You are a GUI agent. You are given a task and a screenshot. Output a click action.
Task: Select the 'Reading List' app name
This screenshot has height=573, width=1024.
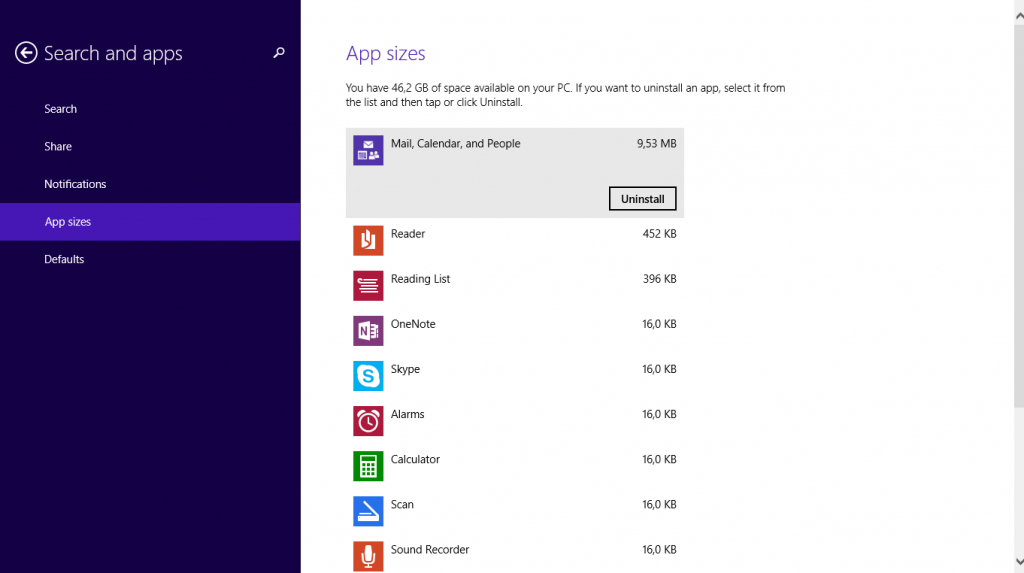(420, 279)
